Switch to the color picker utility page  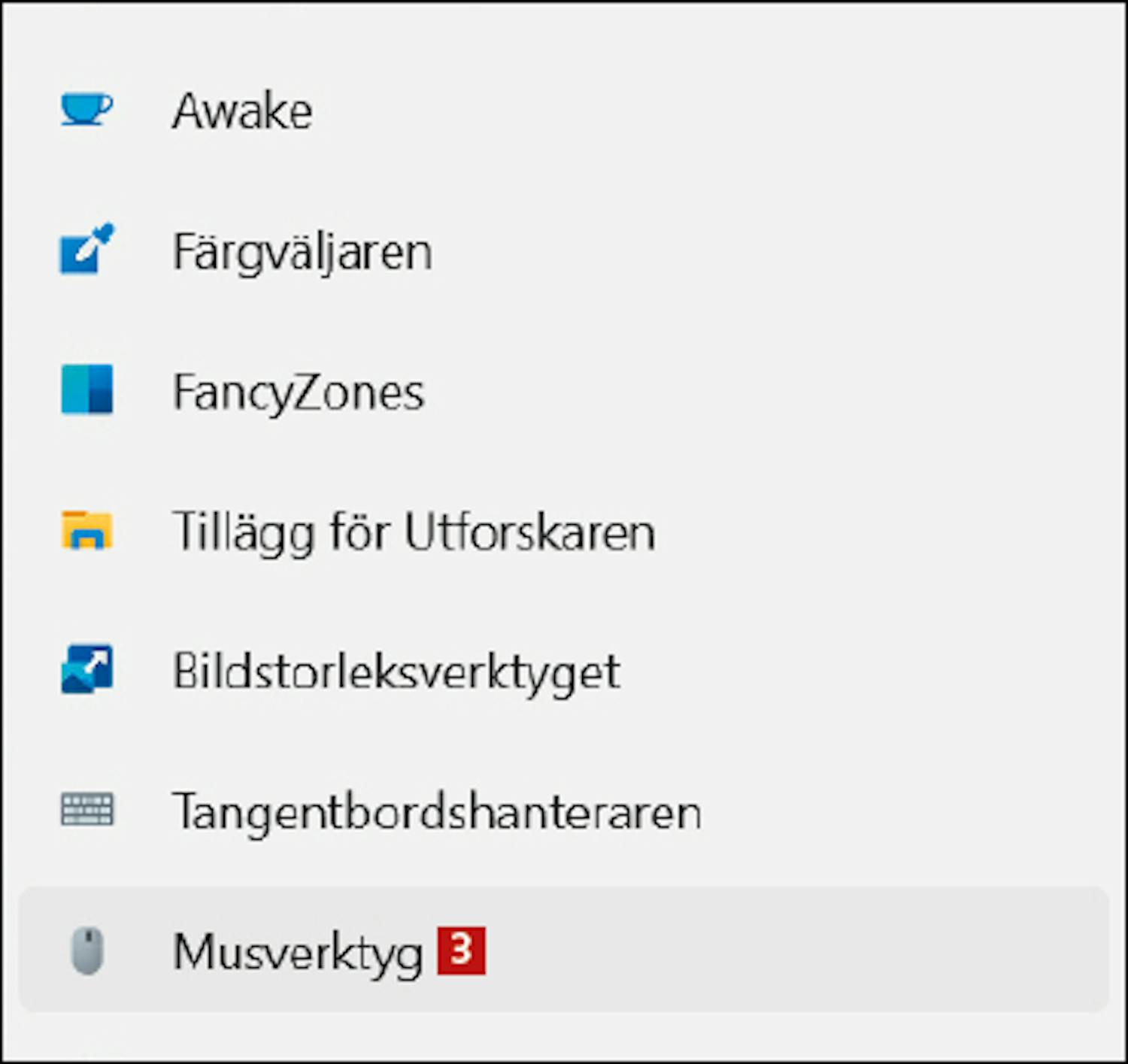click(x=302, y=252)
